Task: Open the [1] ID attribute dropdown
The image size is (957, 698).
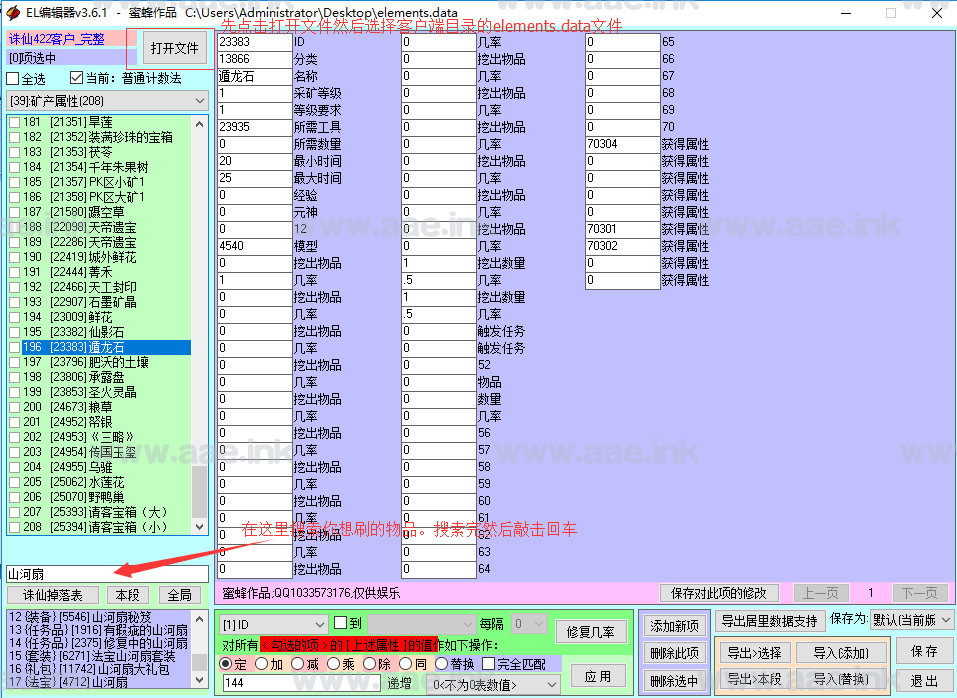Action: click(x=273, y=624)
